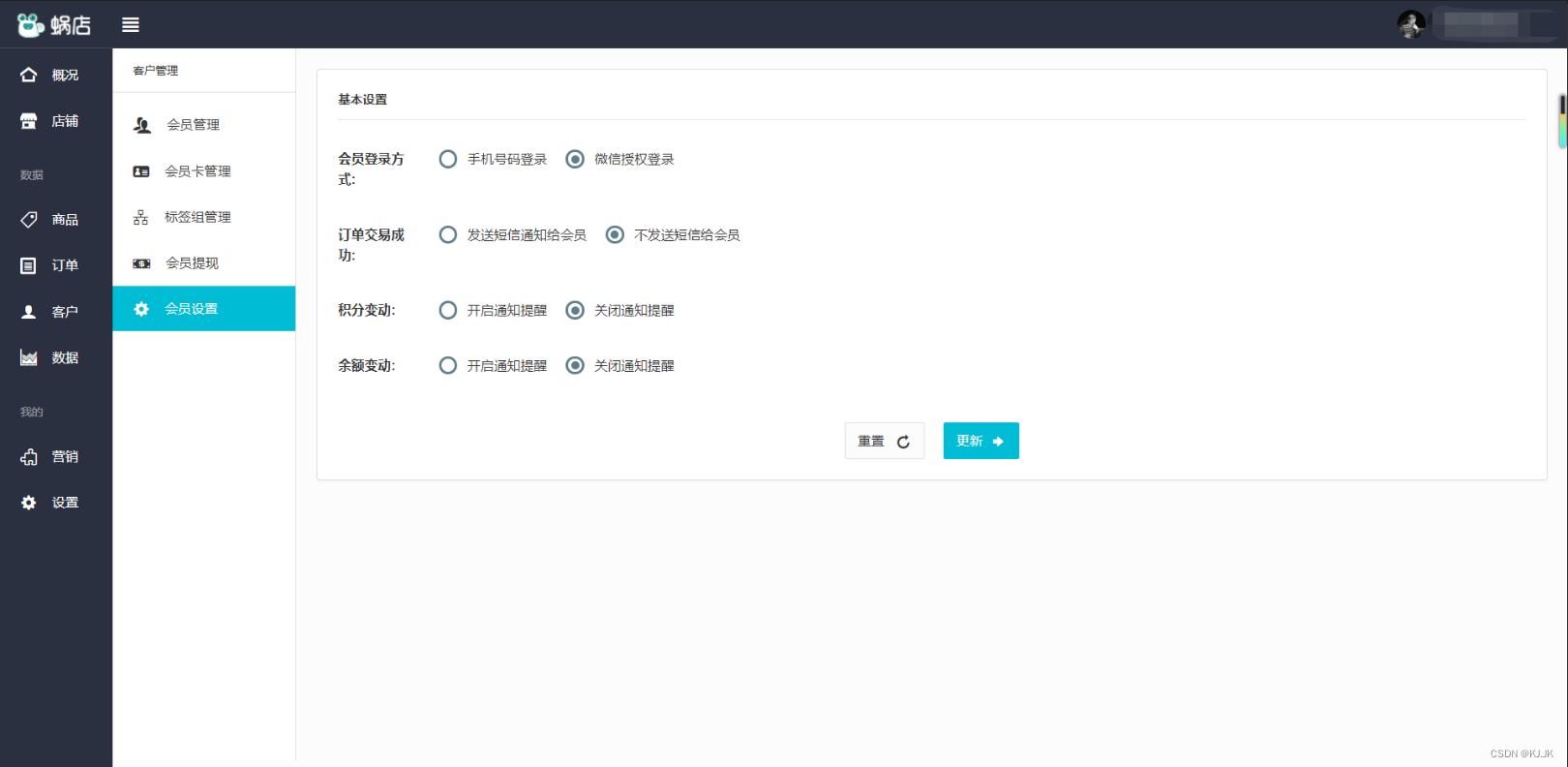This screenshot has width=1568, height=767.
Task: Click the 营销 puzzle icon
Action: tap(29, 457)
